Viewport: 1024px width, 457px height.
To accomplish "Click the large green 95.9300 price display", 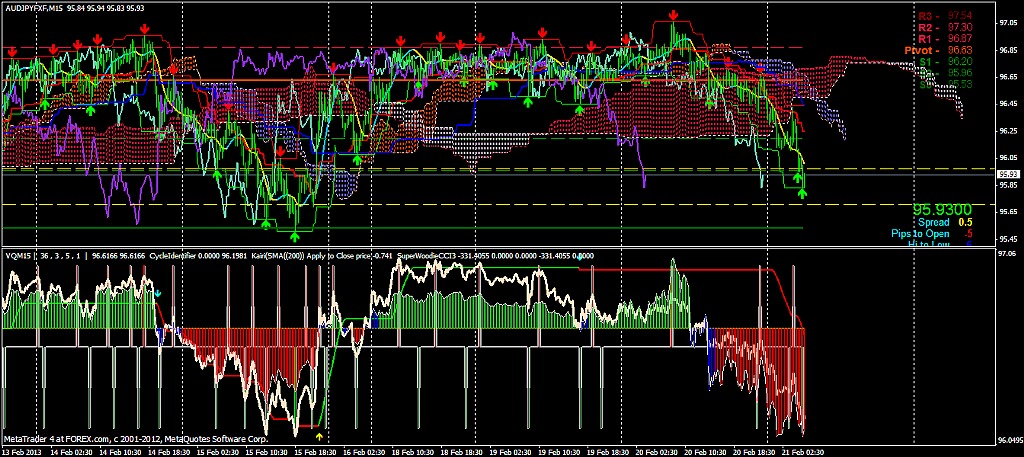I will click(943, 209).
